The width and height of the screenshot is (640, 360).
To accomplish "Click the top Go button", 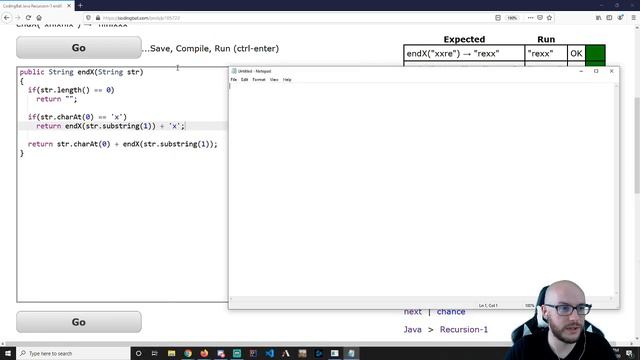I will [79, 48].
